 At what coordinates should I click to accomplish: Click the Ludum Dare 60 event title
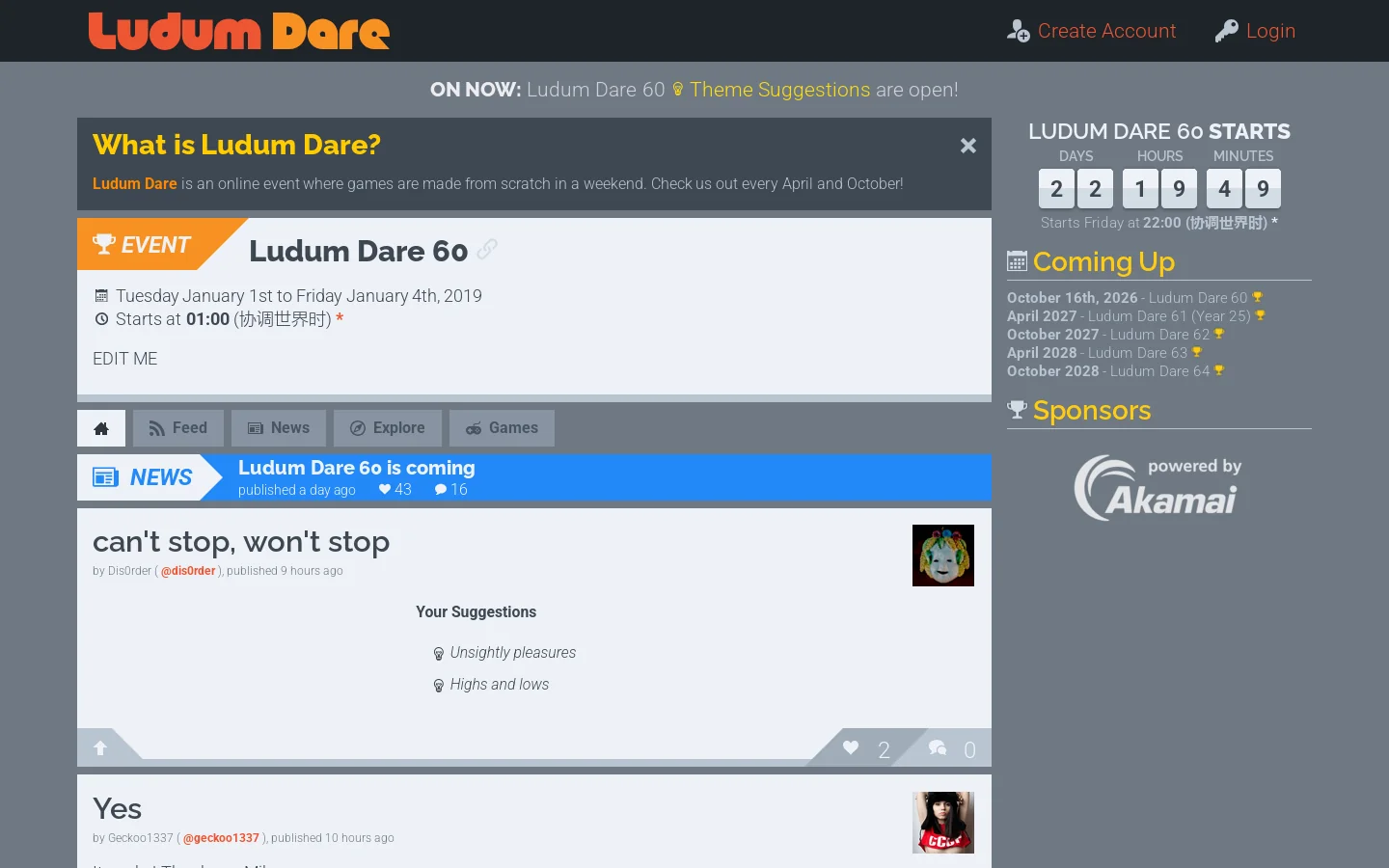(x=359, y=251)
